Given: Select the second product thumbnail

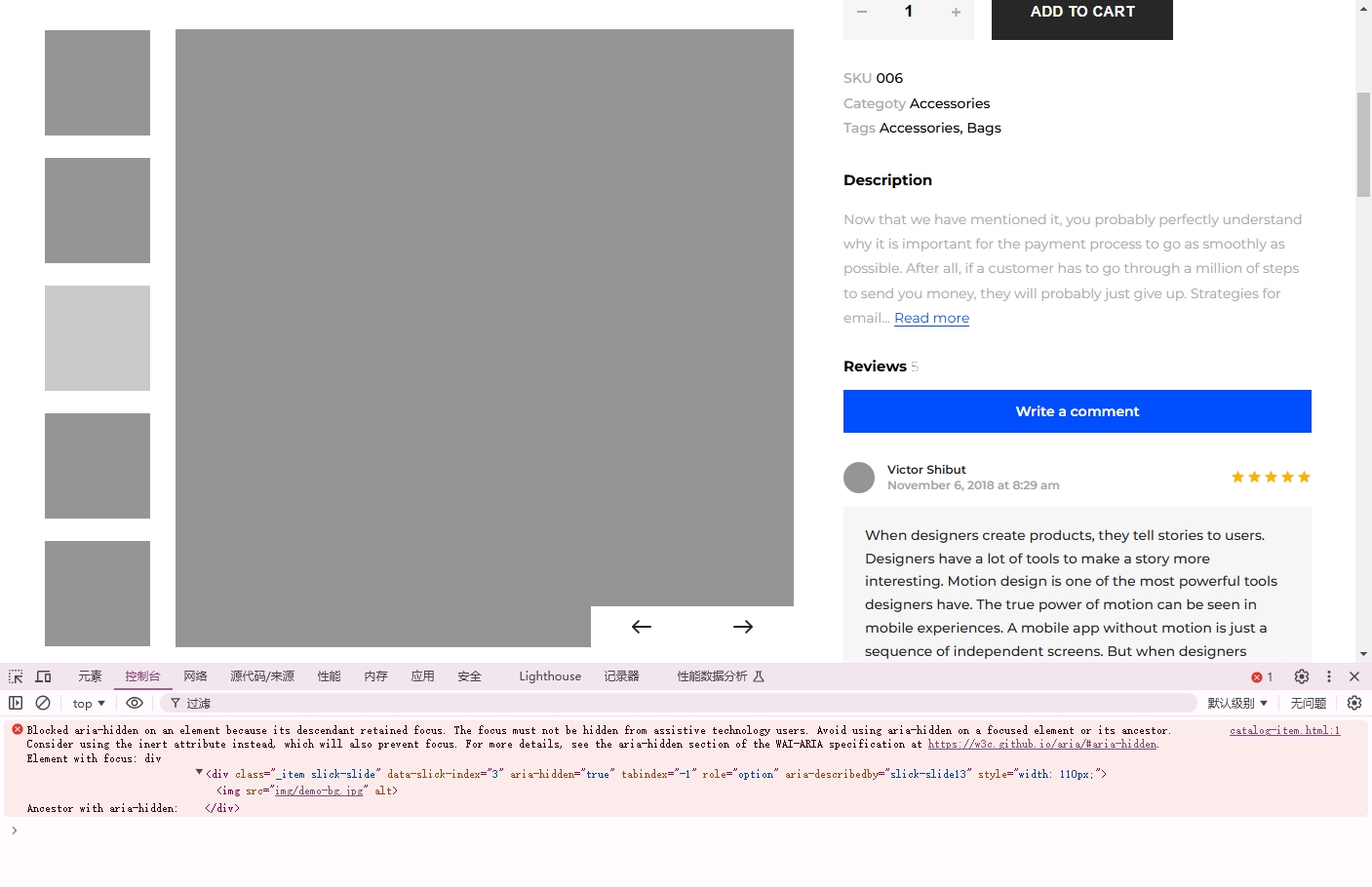Looking at the screenshot, I should [98, 211].
